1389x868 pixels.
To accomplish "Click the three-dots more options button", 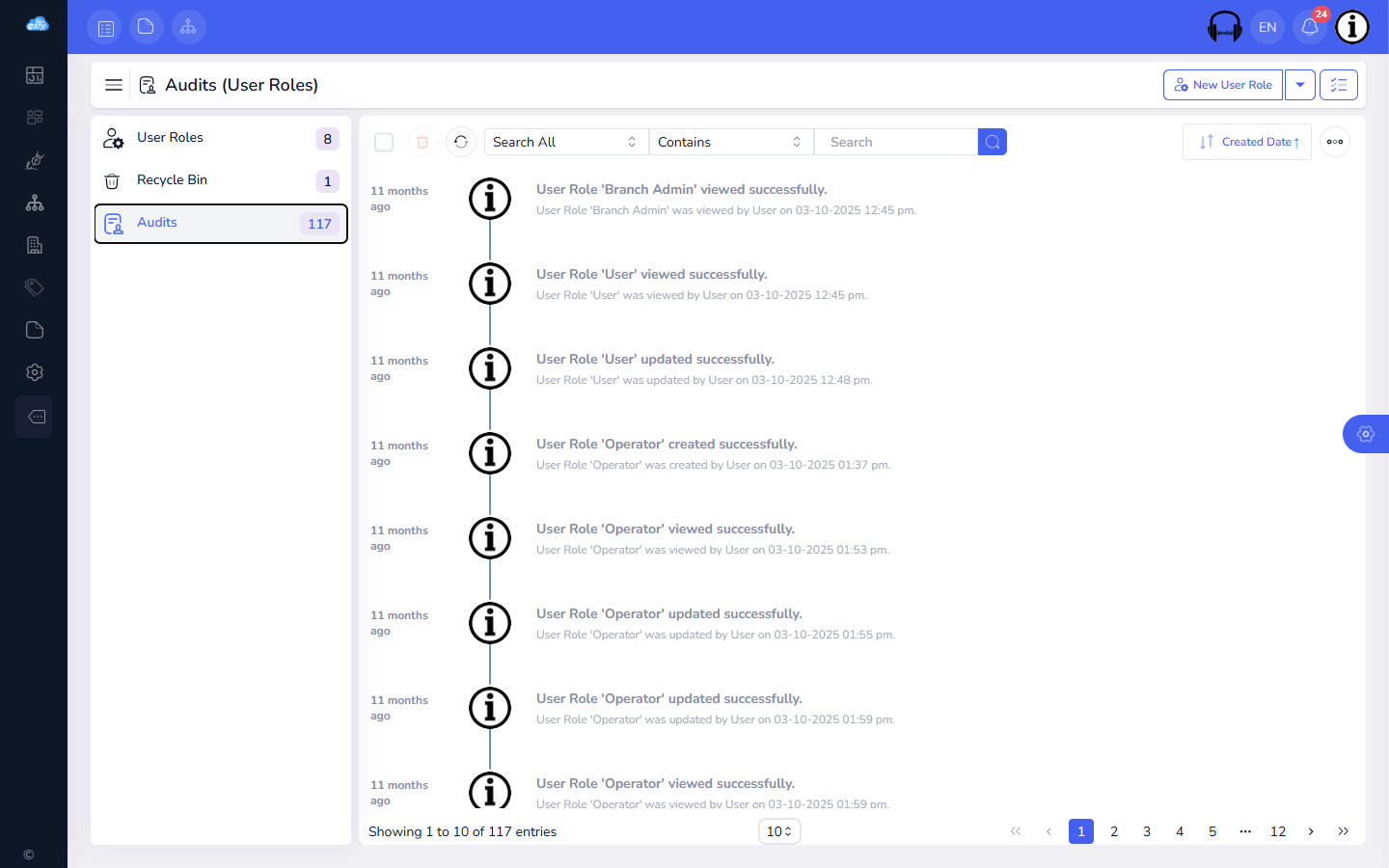I will (1335, 142).
